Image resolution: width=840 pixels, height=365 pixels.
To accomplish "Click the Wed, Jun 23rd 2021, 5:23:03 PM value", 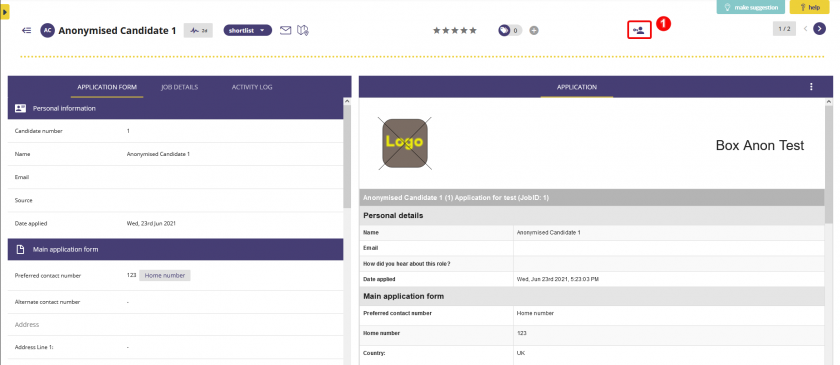I will 559,279.
